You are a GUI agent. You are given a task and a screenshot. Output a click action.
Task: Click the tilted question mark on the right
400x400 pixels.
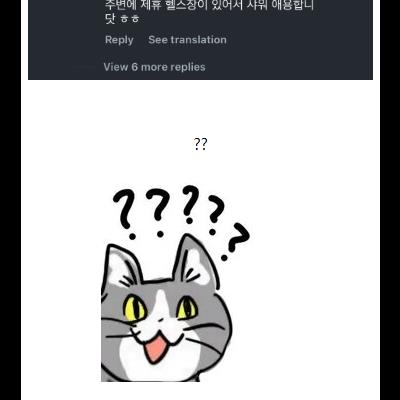click(x=235, y=242)
